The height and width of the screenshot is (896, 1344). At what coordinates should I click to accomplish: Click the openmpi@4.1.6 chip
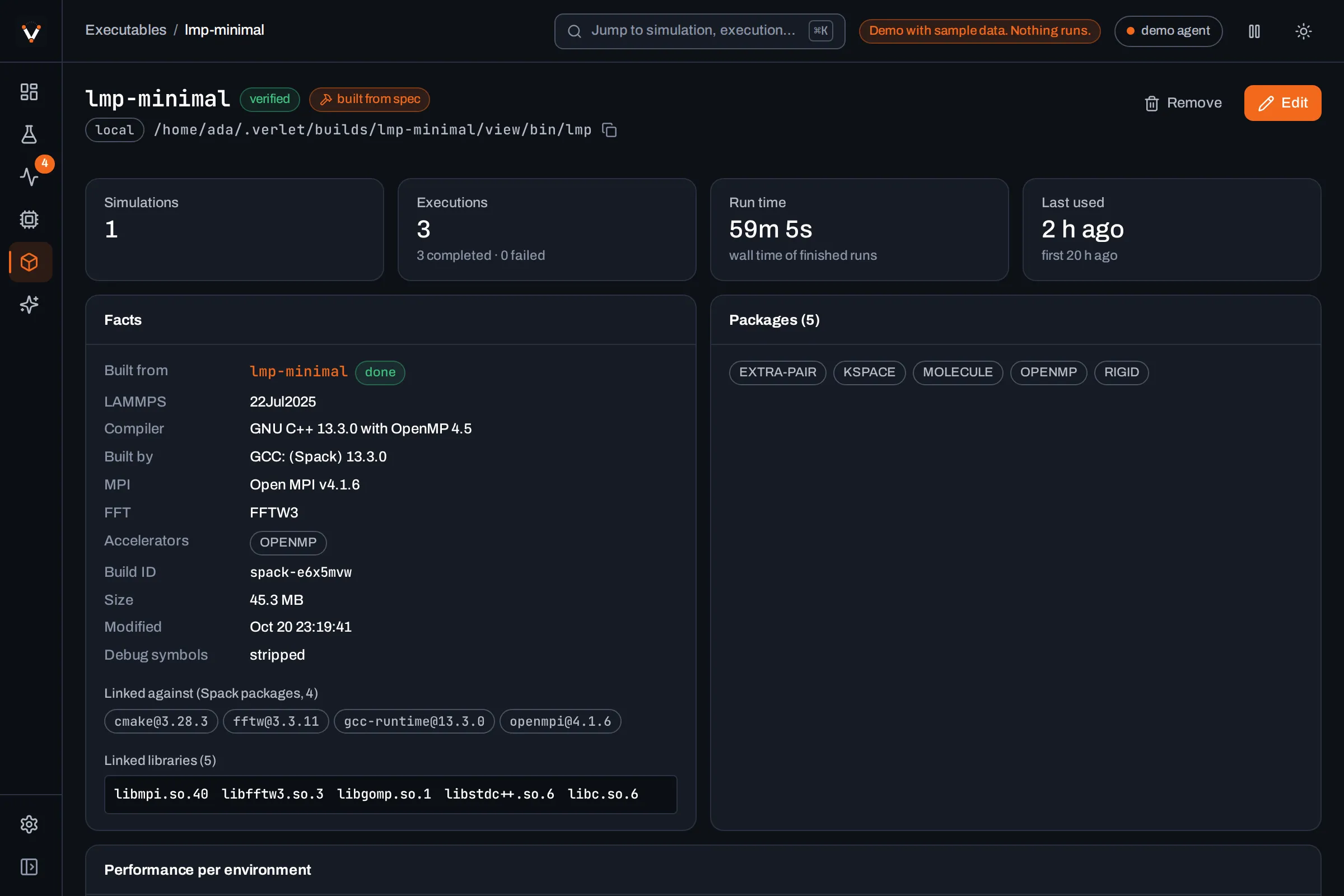(561, 722)
